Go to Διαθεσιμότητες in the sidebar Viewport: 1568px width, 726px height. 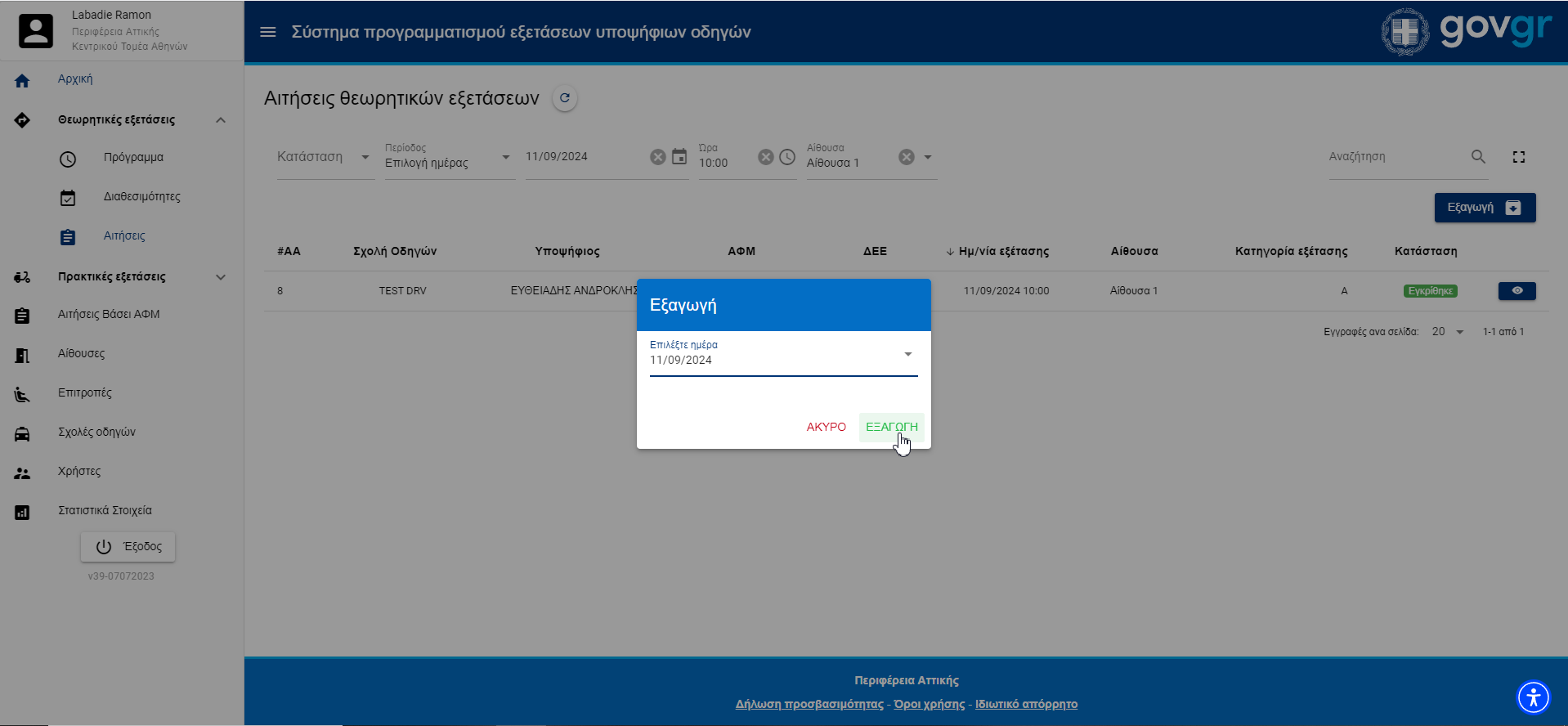tap(141, 197)
